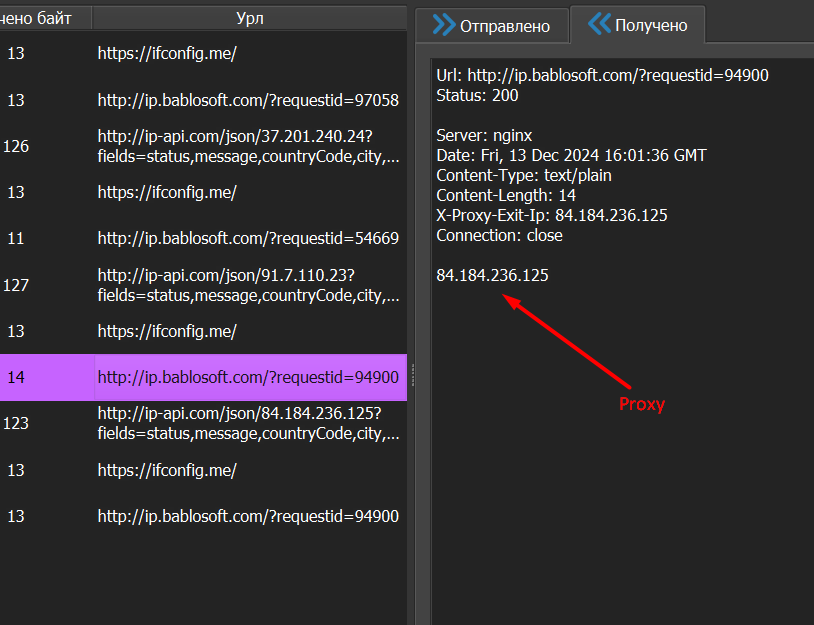Click the double-arrow icon on Получено tab
The image size is (814, 625).
click(x=599, y=25)
